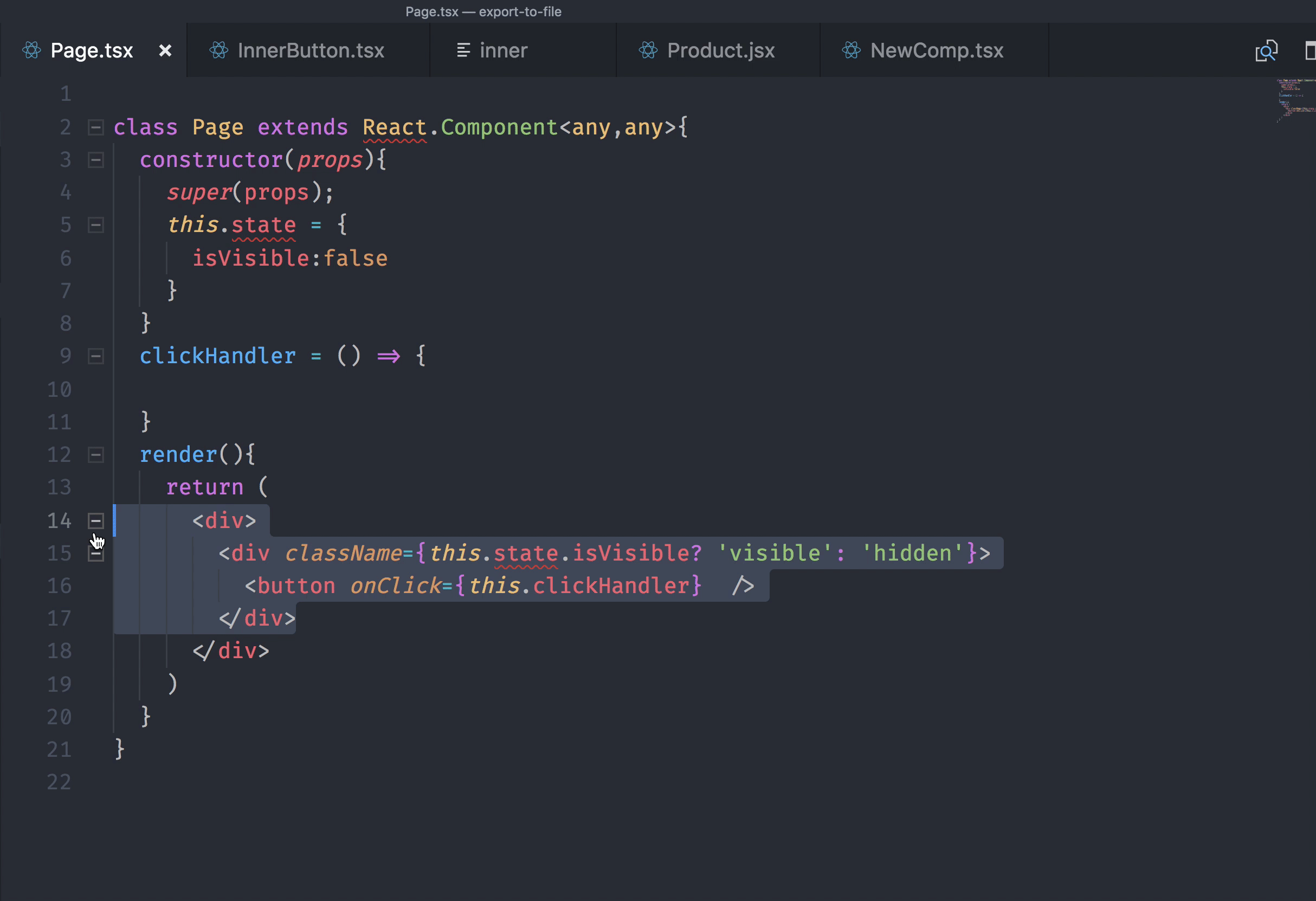
Task: Click React icon on NewComp.tsx tab
Action: (850, 50)
